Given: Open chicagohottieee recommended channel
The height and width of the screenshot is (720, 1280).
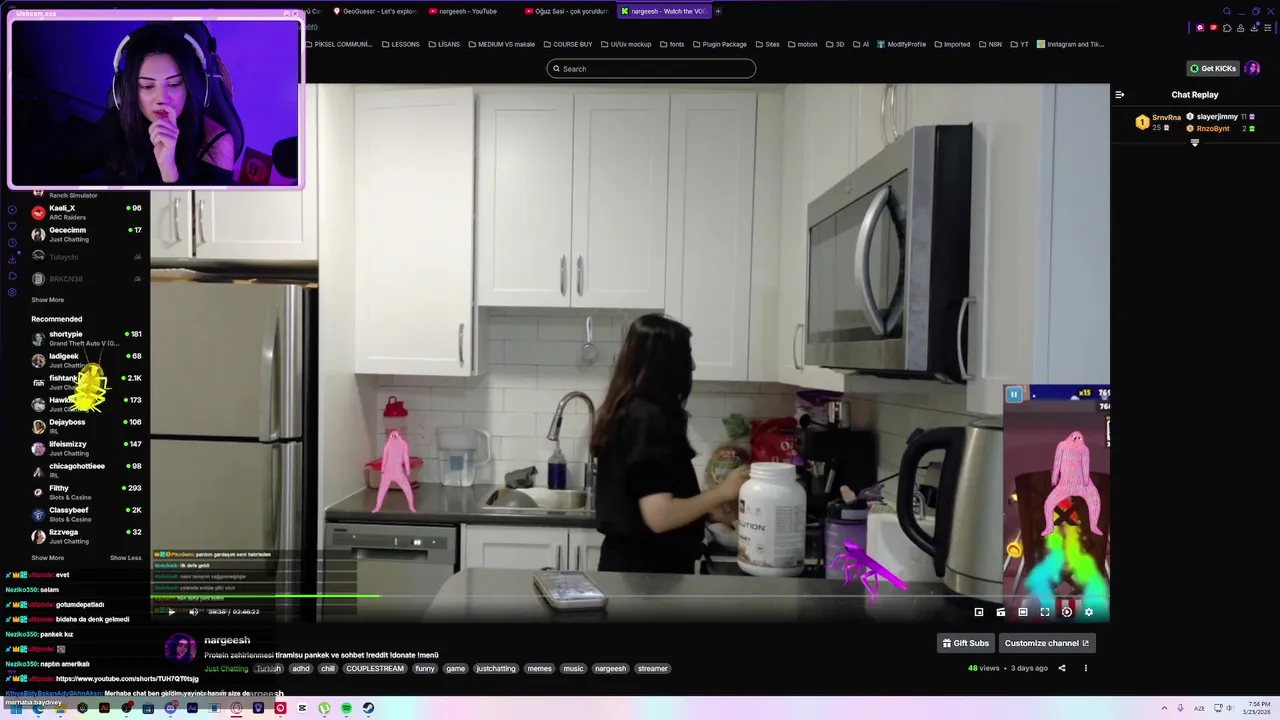Looking at the screenshot, I should [x=86, y=470].
